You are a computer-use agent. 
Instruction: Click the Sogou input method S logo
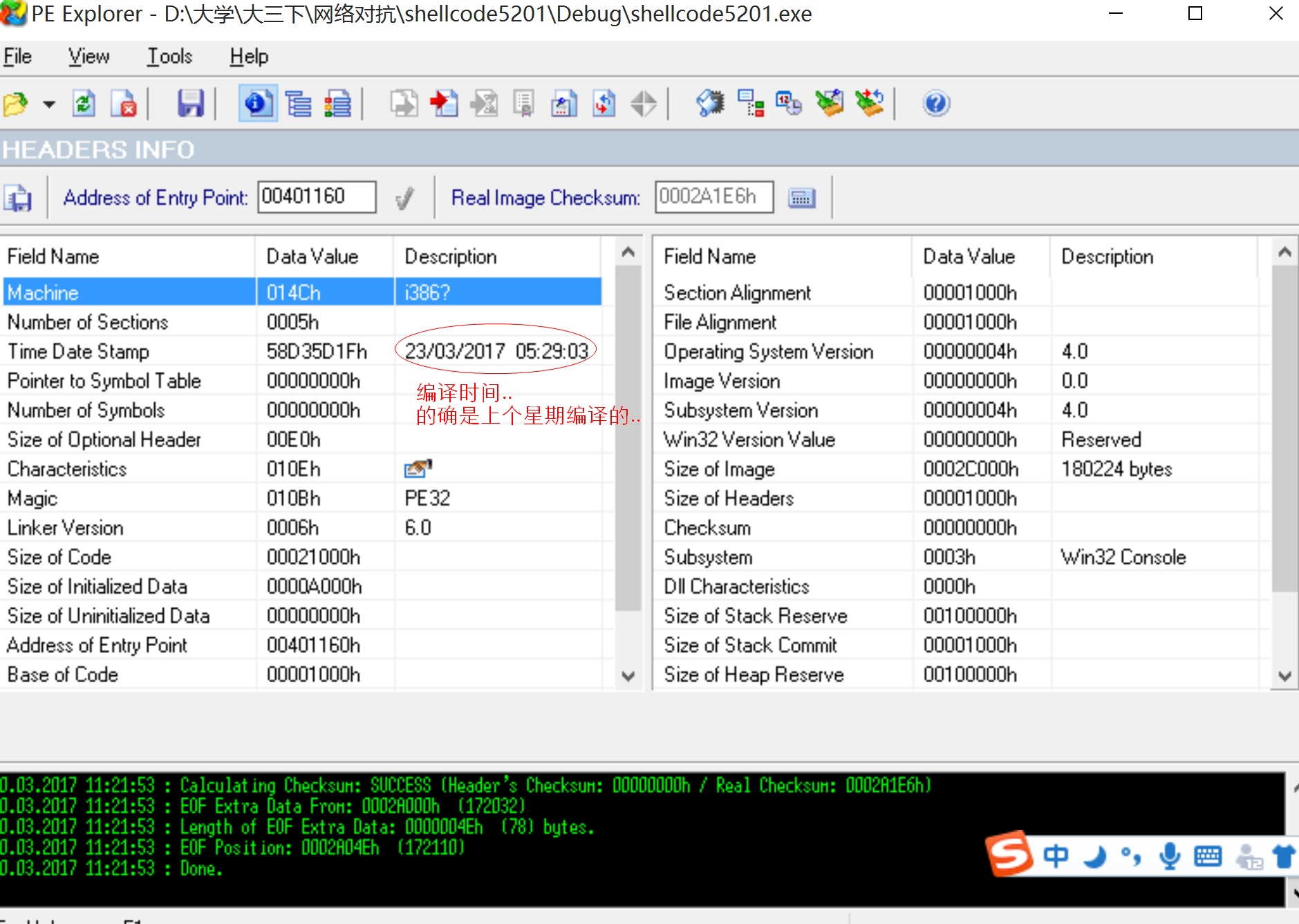point(1010,854)
